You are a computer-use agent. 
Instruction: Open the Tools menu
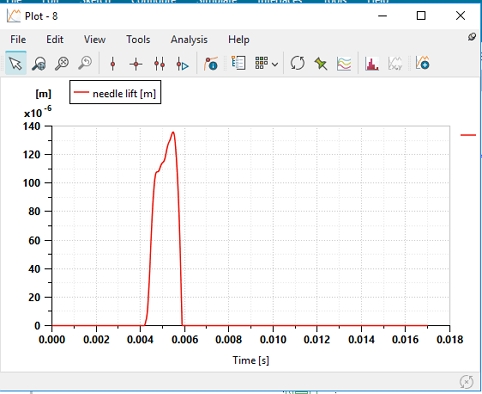[138, 39]
